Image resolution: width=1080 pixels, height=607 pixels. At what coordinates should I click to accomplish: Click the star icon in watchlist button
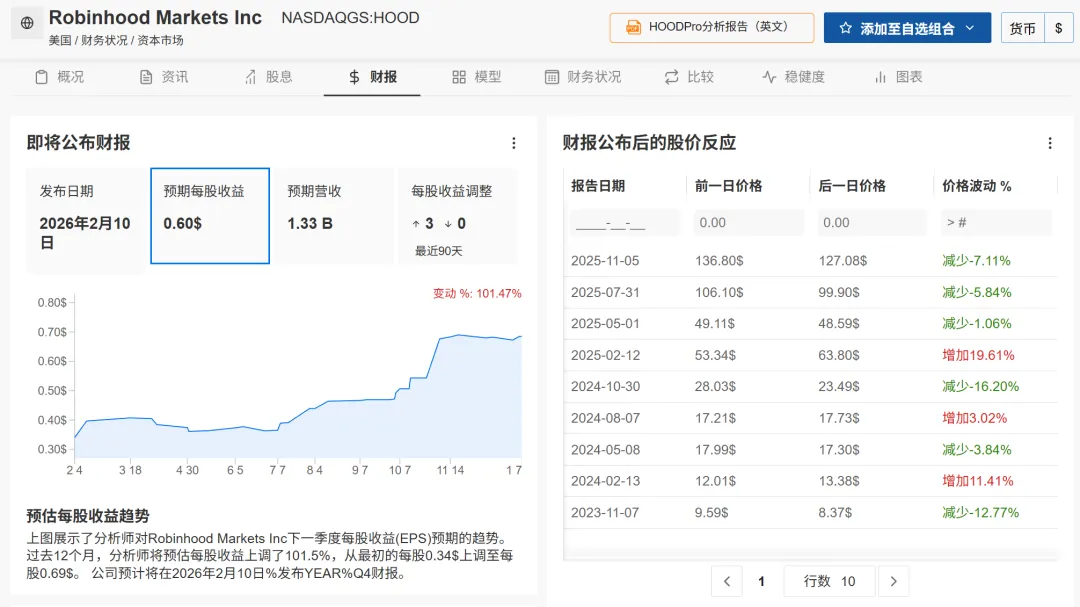point(846,28)
